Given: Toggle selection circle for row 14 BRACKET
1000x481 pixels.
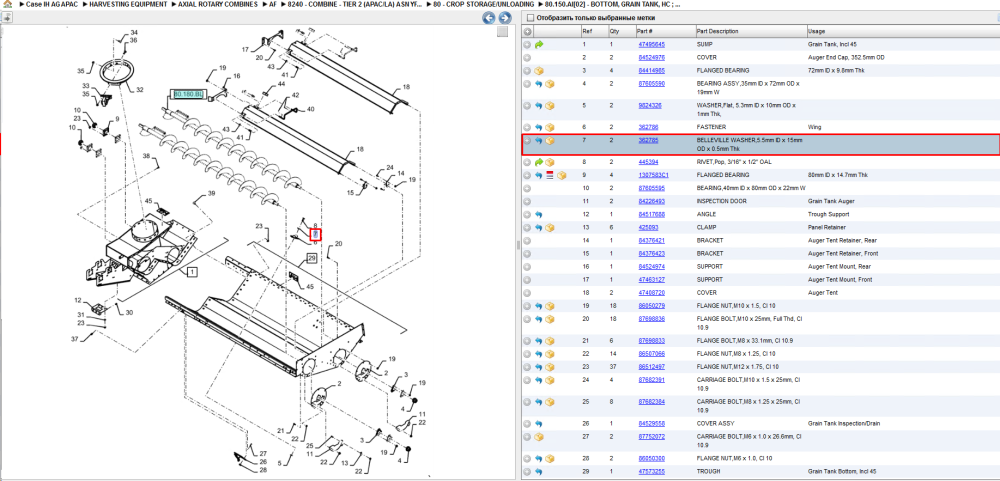Looking at the screenshot, I should (x=527, y=240).
